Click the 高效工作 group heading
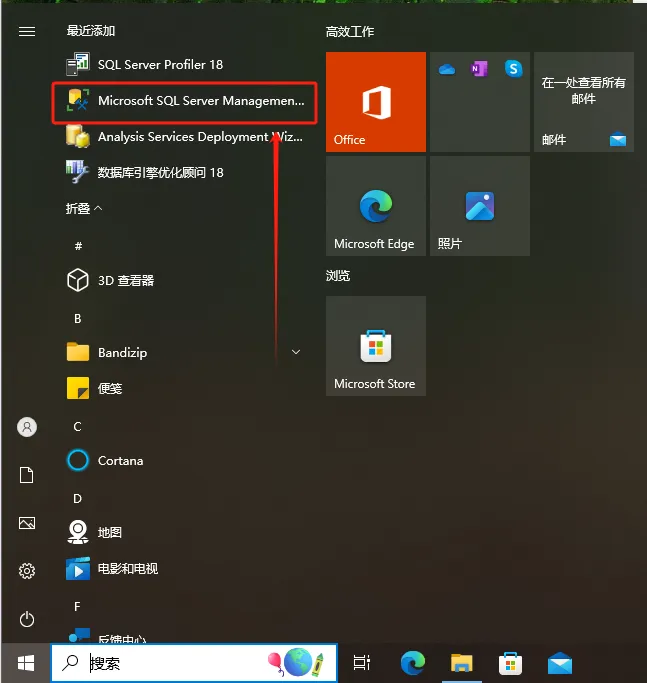Viewport: 647px width, 683px height. (350, 32)
